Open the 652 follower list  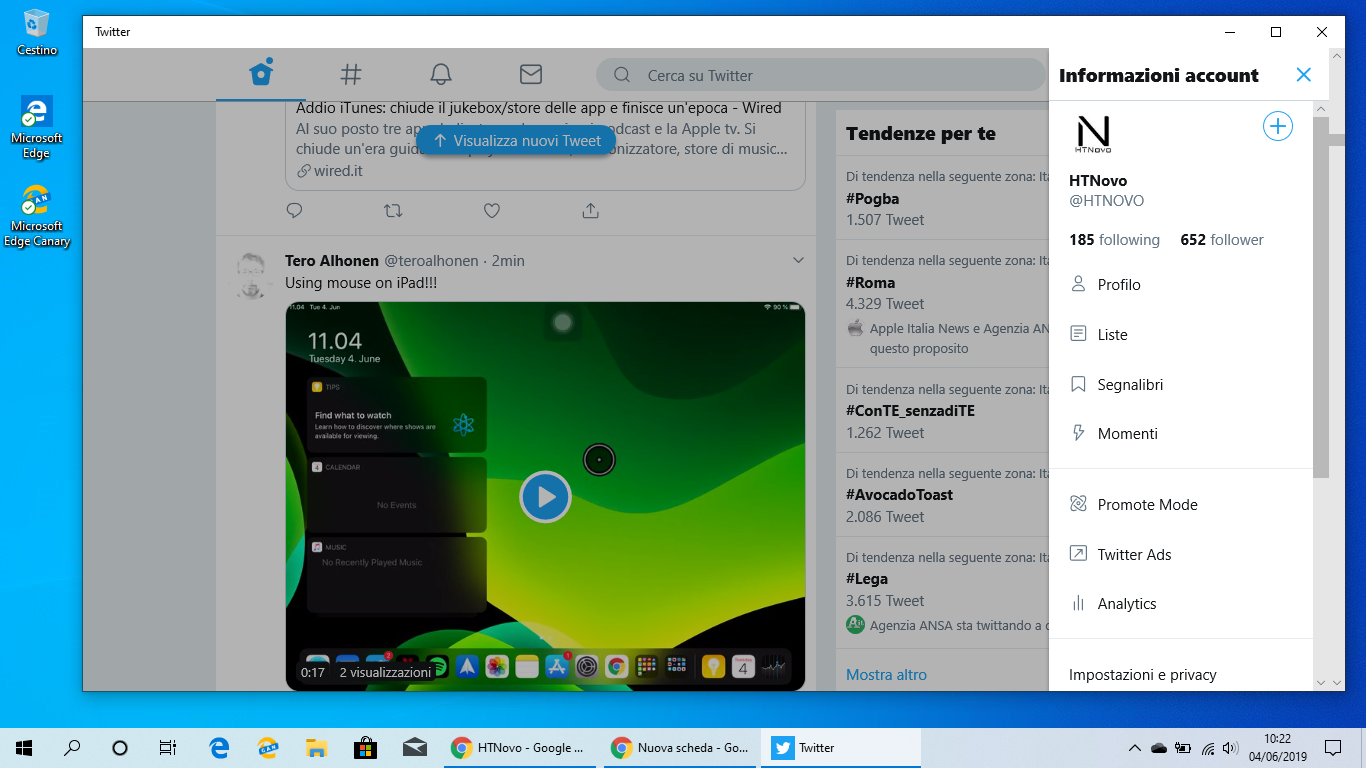1222,240
